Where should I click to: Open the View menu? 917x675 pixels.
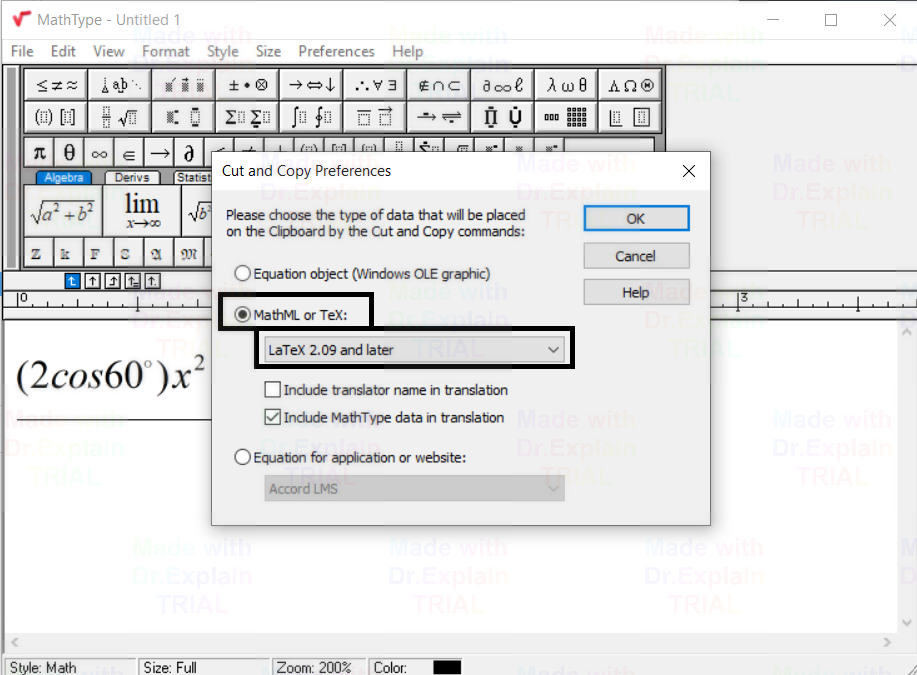point(109,51)
